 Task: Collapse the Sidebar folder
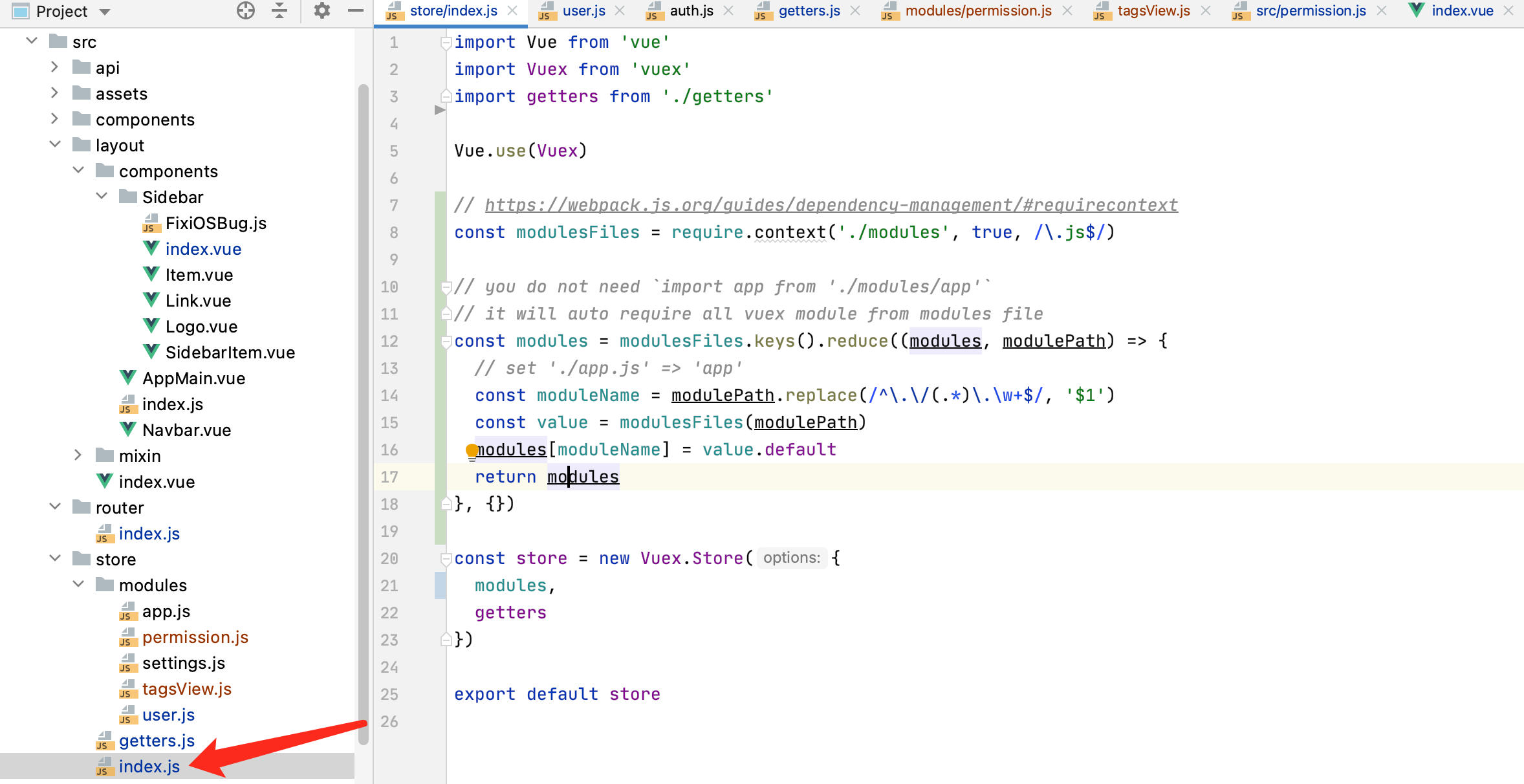102,197
